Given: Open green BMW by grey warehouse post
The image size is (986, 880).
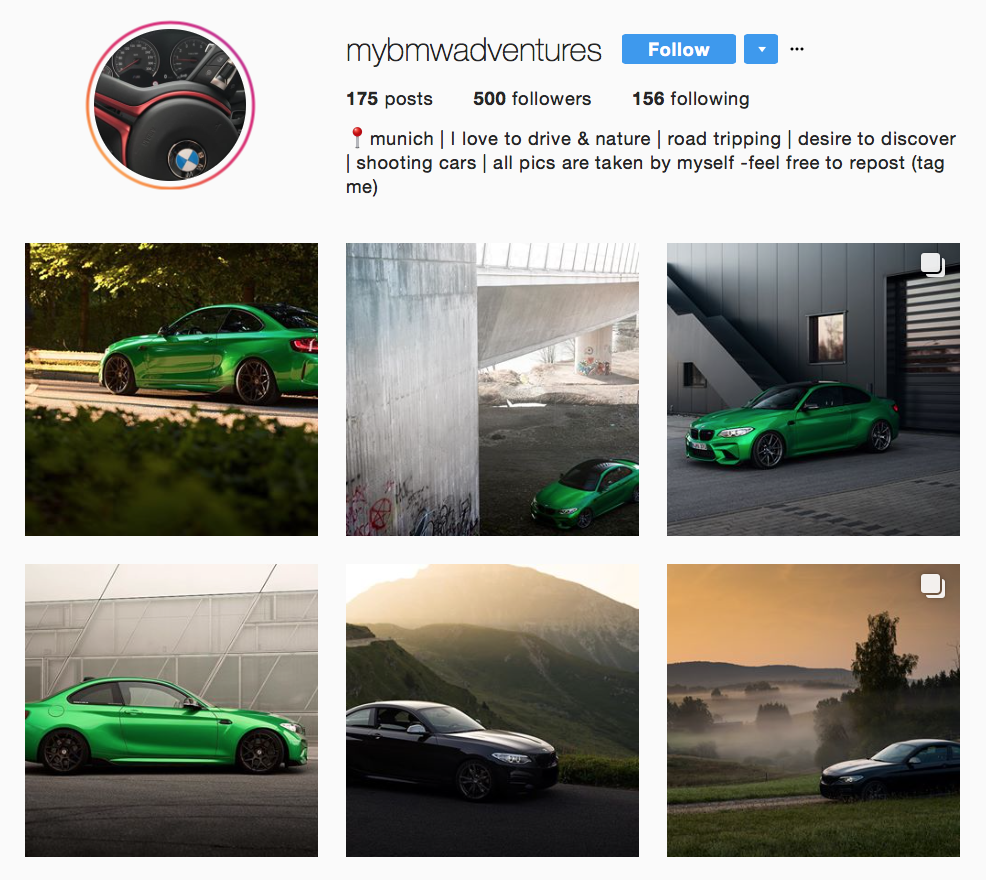Looking at the screenshot, I should [813, 389].
